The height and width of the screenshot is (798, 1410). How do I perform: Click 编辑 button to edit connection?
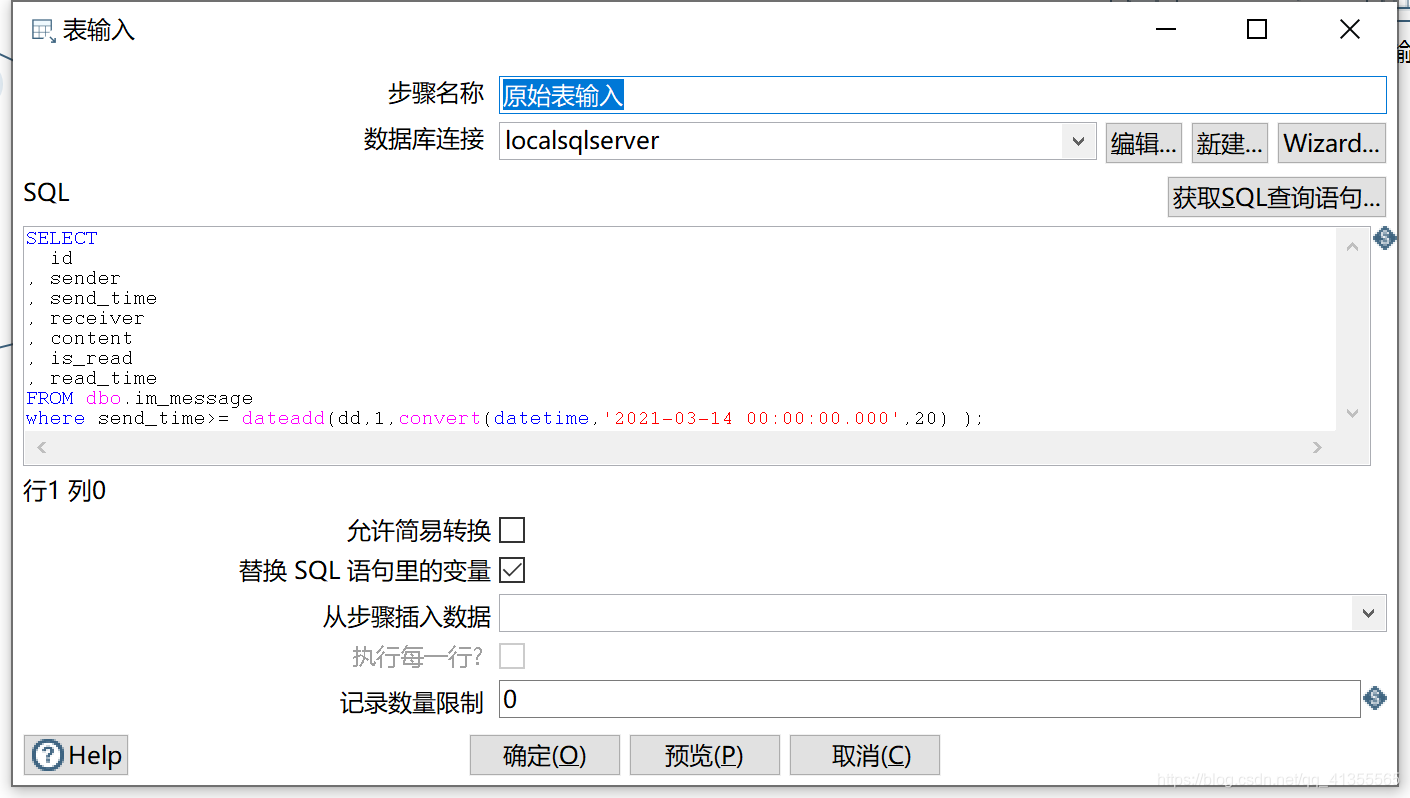pyautogui.click(x=1144, y=143)
